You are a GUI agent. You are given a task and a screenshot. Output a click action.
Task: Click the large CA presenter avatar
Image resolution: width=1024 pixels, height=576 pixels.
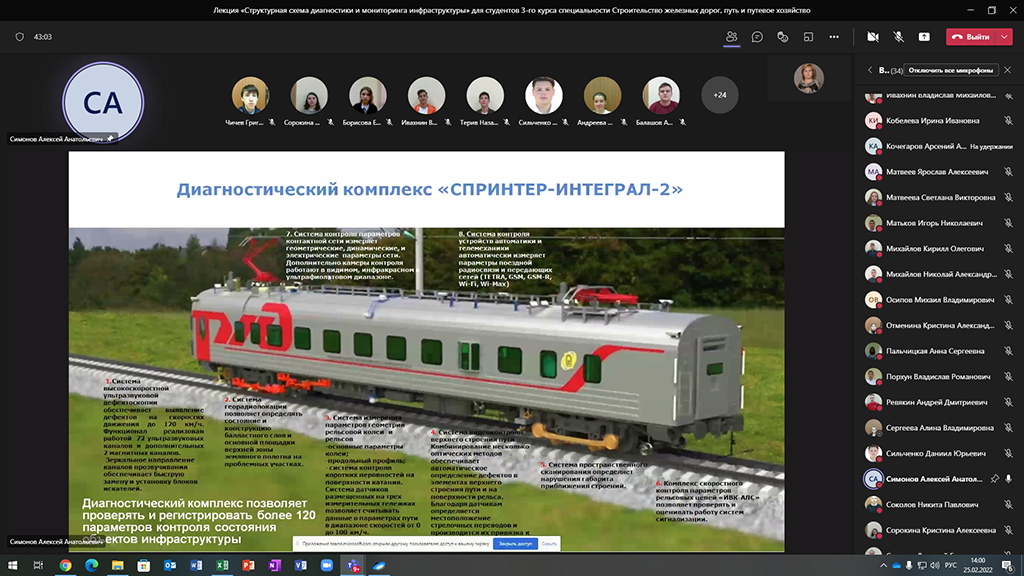[103, 103]
